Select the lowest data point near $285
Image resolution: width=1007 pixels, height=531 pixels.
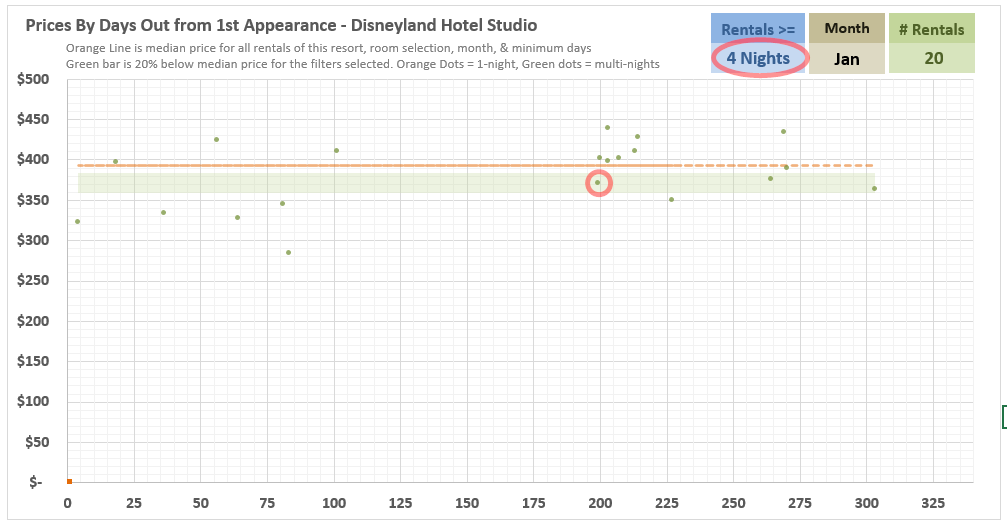click(288, 252)
